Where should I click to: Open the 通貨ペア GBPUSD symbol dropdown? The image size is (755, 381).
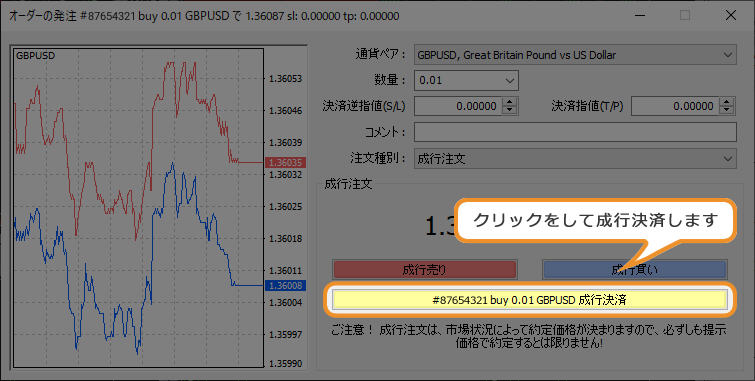(575, 55)
